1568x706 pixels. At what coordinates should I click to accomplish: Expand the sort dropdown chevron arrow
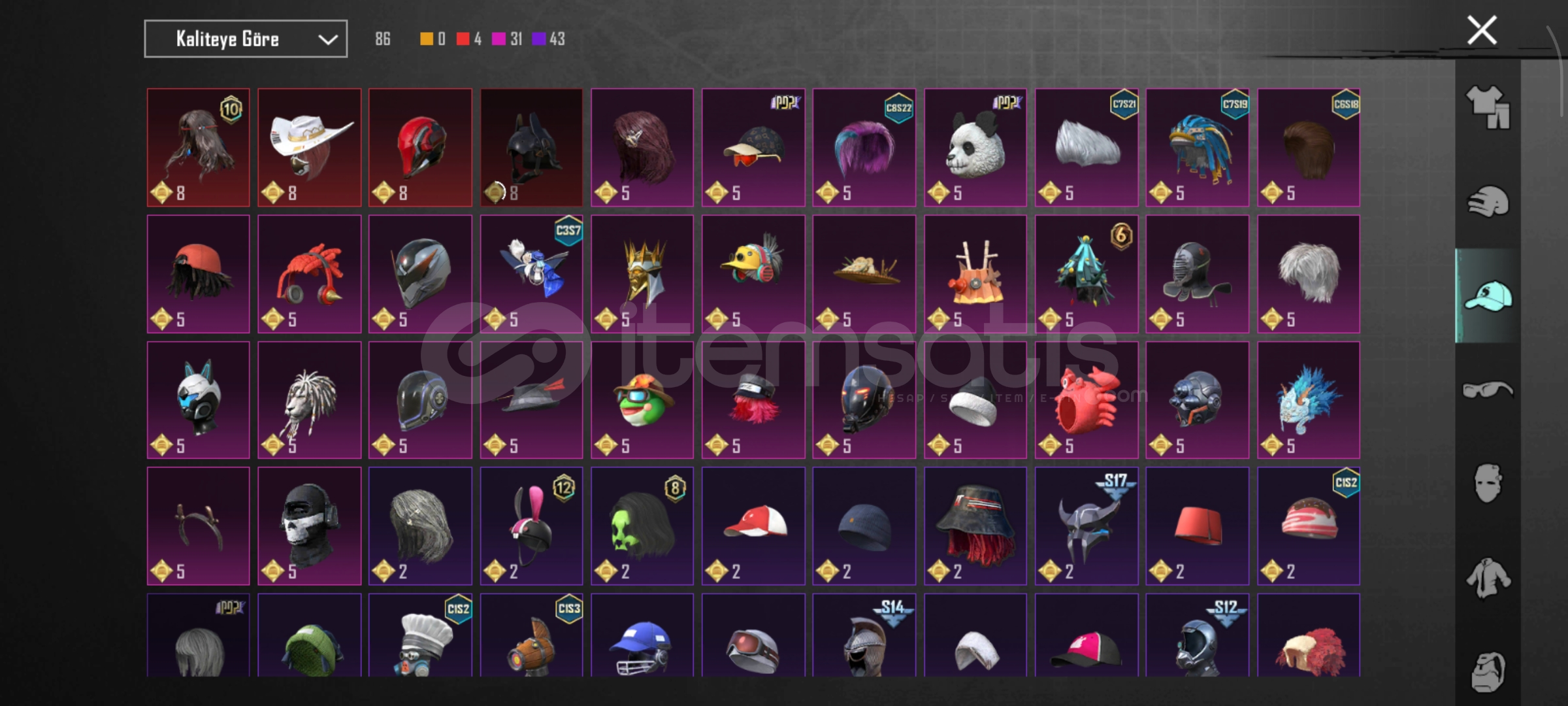point(327,39)
